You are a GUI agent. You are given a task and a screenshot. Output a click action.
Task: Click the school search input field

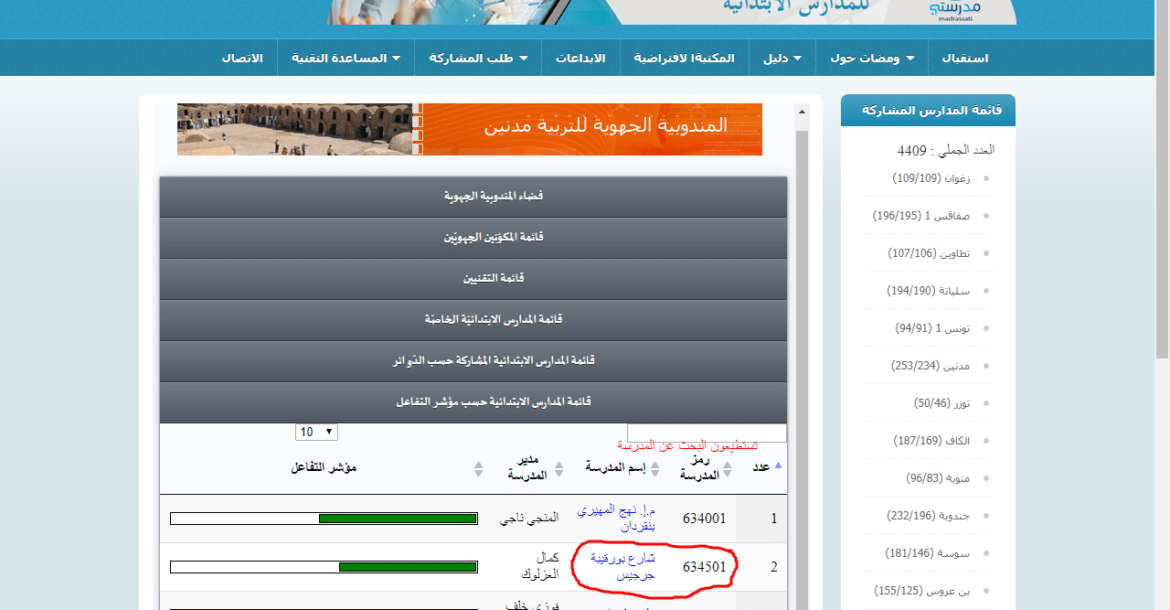tap(706, 432)
